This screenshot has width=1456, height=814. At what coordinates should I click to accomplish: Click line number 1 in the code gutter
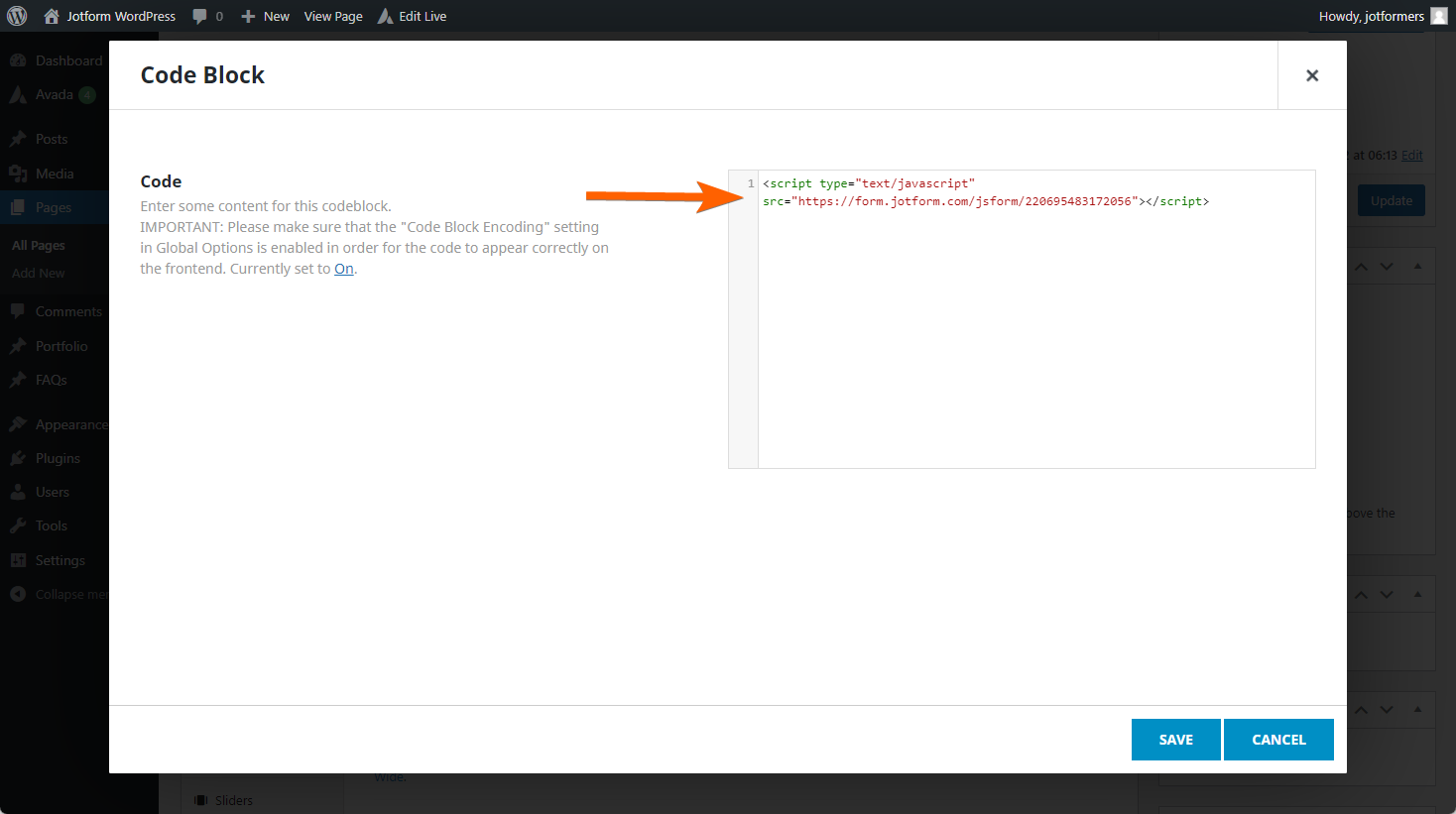coord(751,183)
